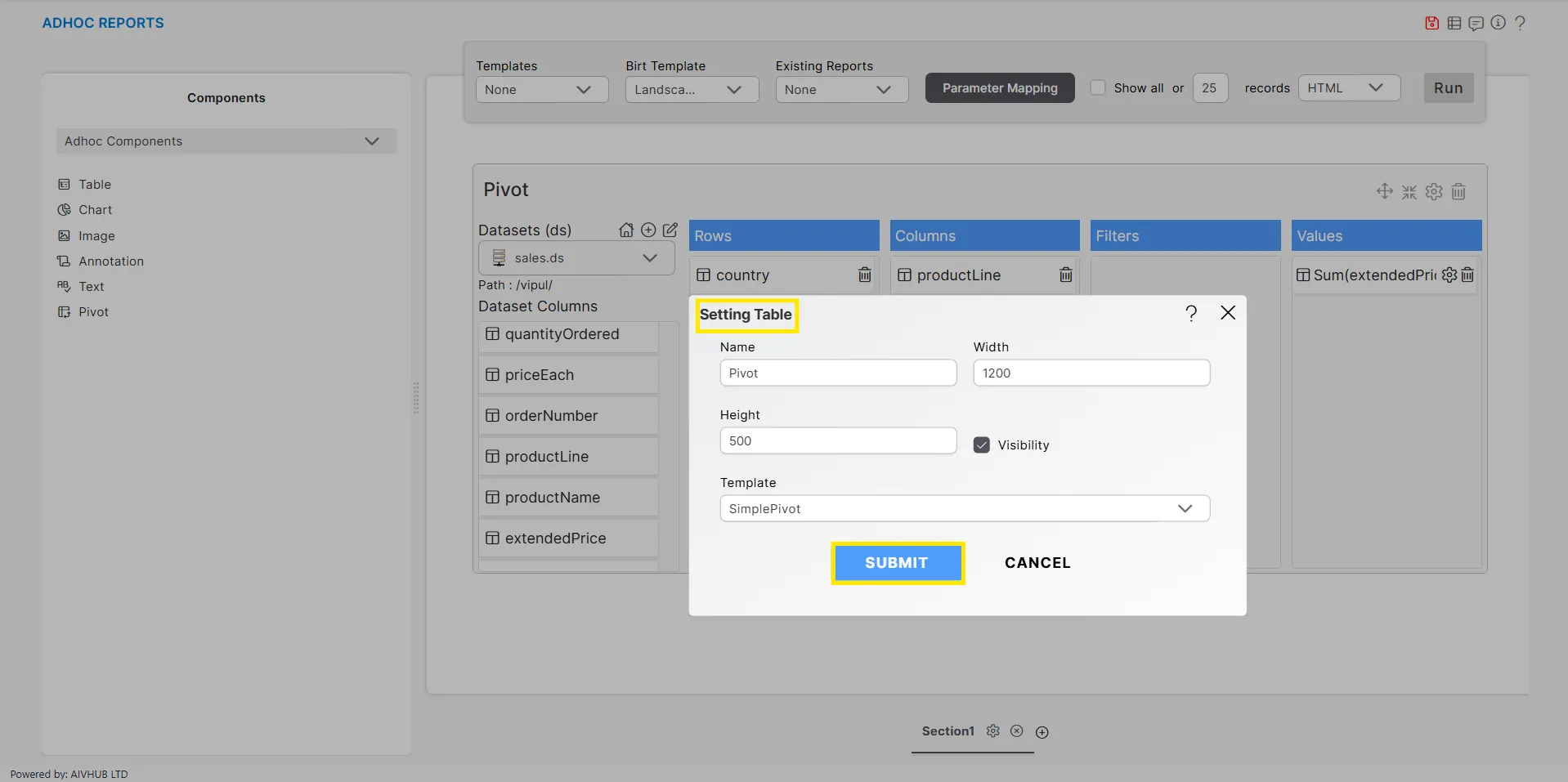Click the save report icon in top bar

point(1431,23)
